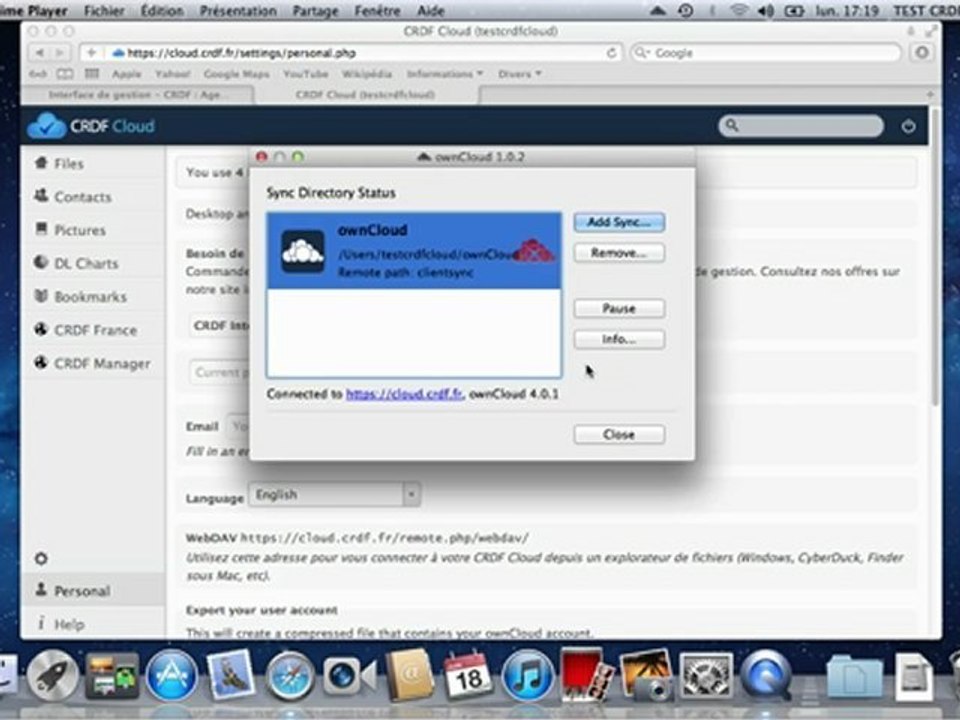Image resolution: width=960 pixels, height=720 pixels.
Task: Open the Language dropdown set to English
Action: (334, 495)
